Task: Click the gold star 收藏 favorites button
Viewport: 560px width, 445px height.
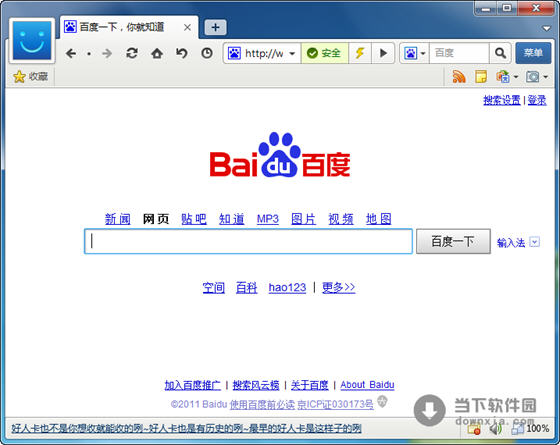Action: click(x=30, y=76)
